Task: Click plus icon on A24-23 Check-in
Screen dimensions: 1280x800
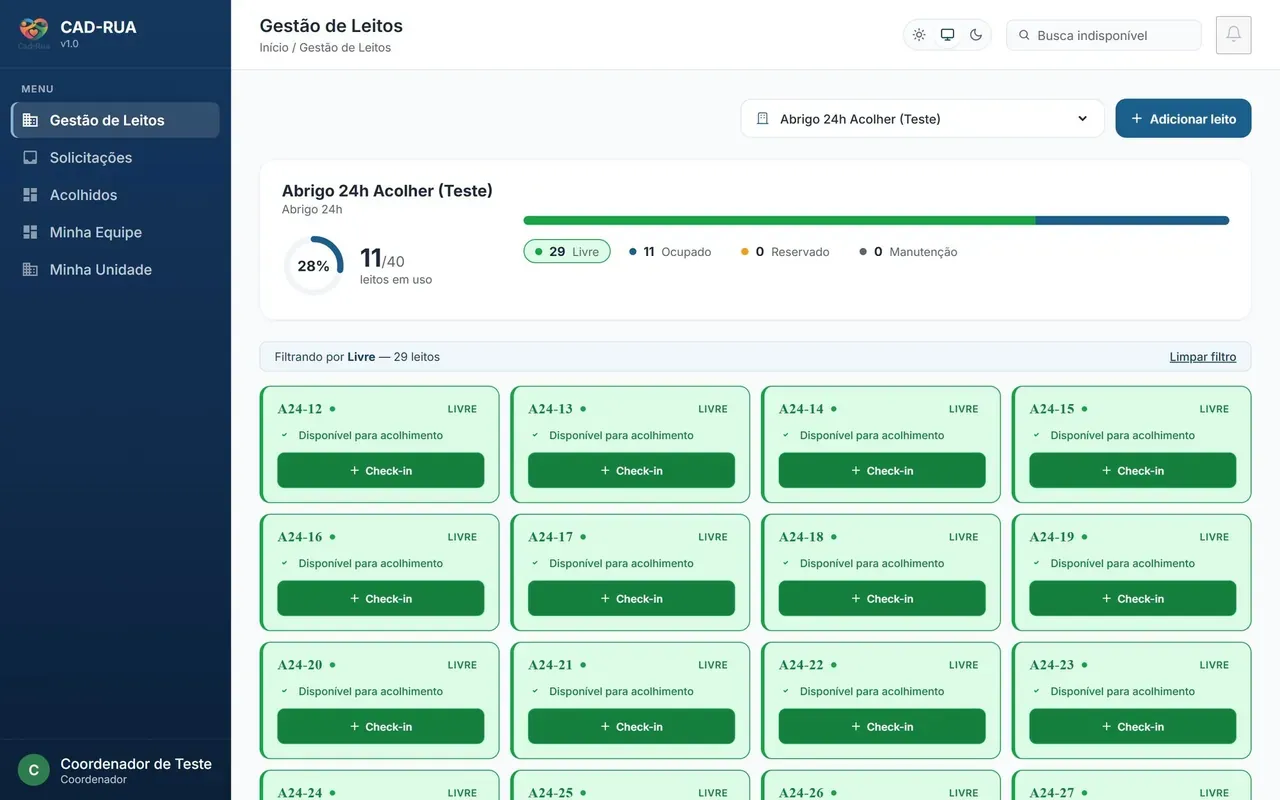Action: coord(1106,726)
